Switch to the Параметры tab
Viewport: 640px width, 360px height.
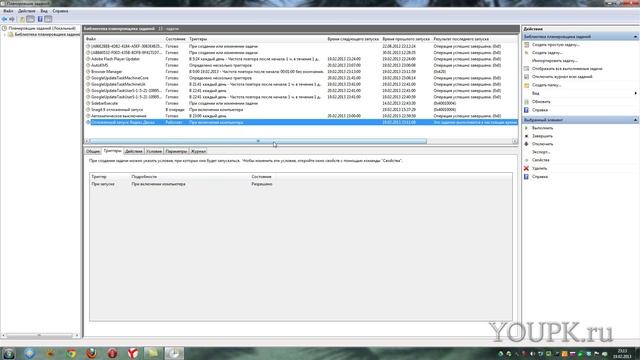coord(176,151)
